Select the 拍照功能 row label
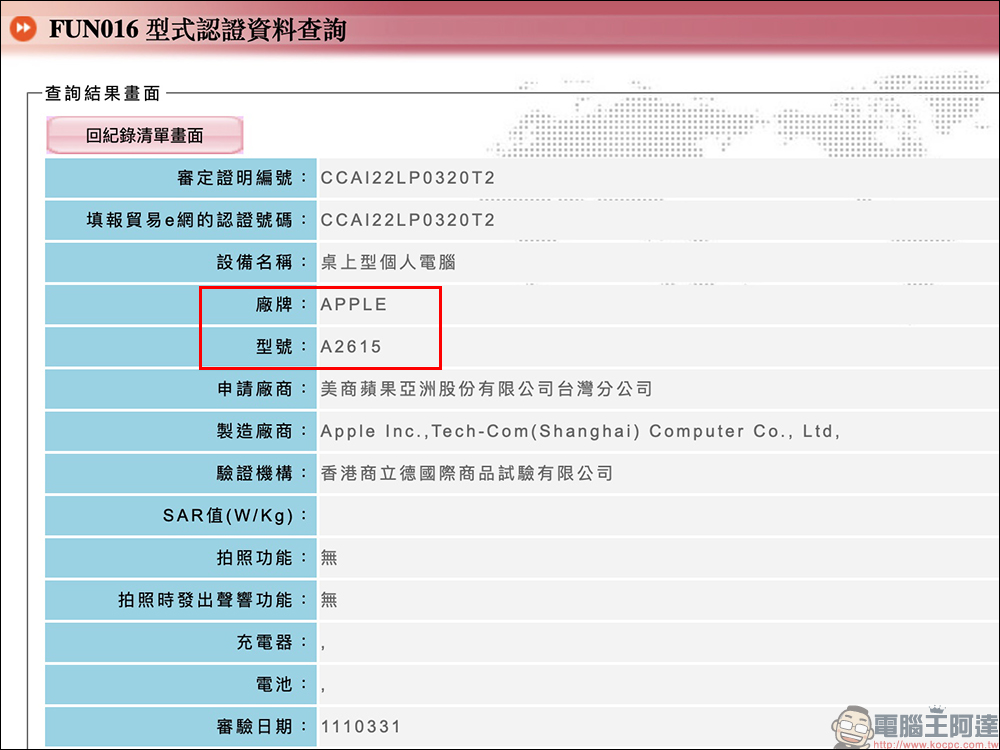 [x=255, y=557]
